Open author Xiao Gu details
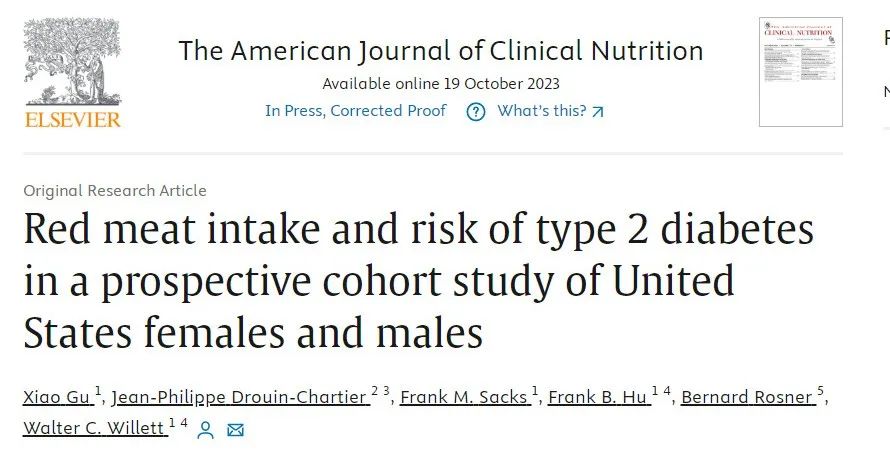The image size is (890, 457). click(57, 397)
